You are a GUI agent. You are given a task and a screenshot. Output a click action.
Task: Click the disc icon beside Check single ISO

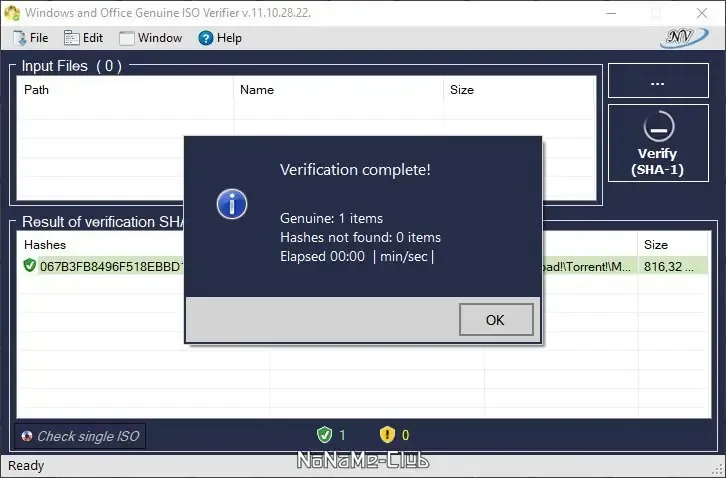point(27,436)
